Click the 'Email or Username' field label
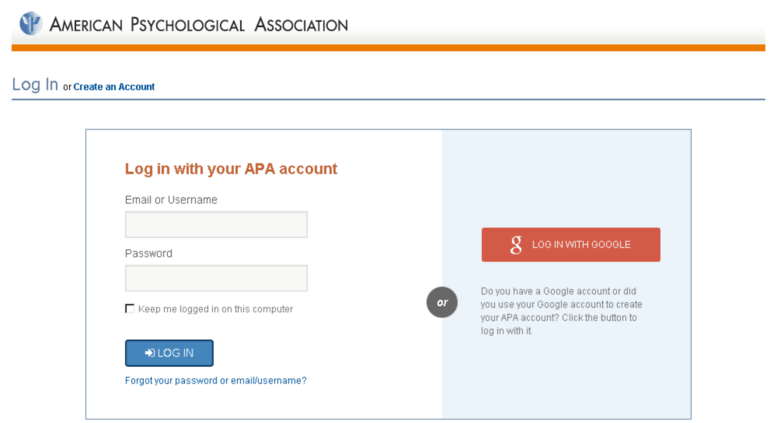The height and width of the screenshot is (423, 777). pos(171,200)
